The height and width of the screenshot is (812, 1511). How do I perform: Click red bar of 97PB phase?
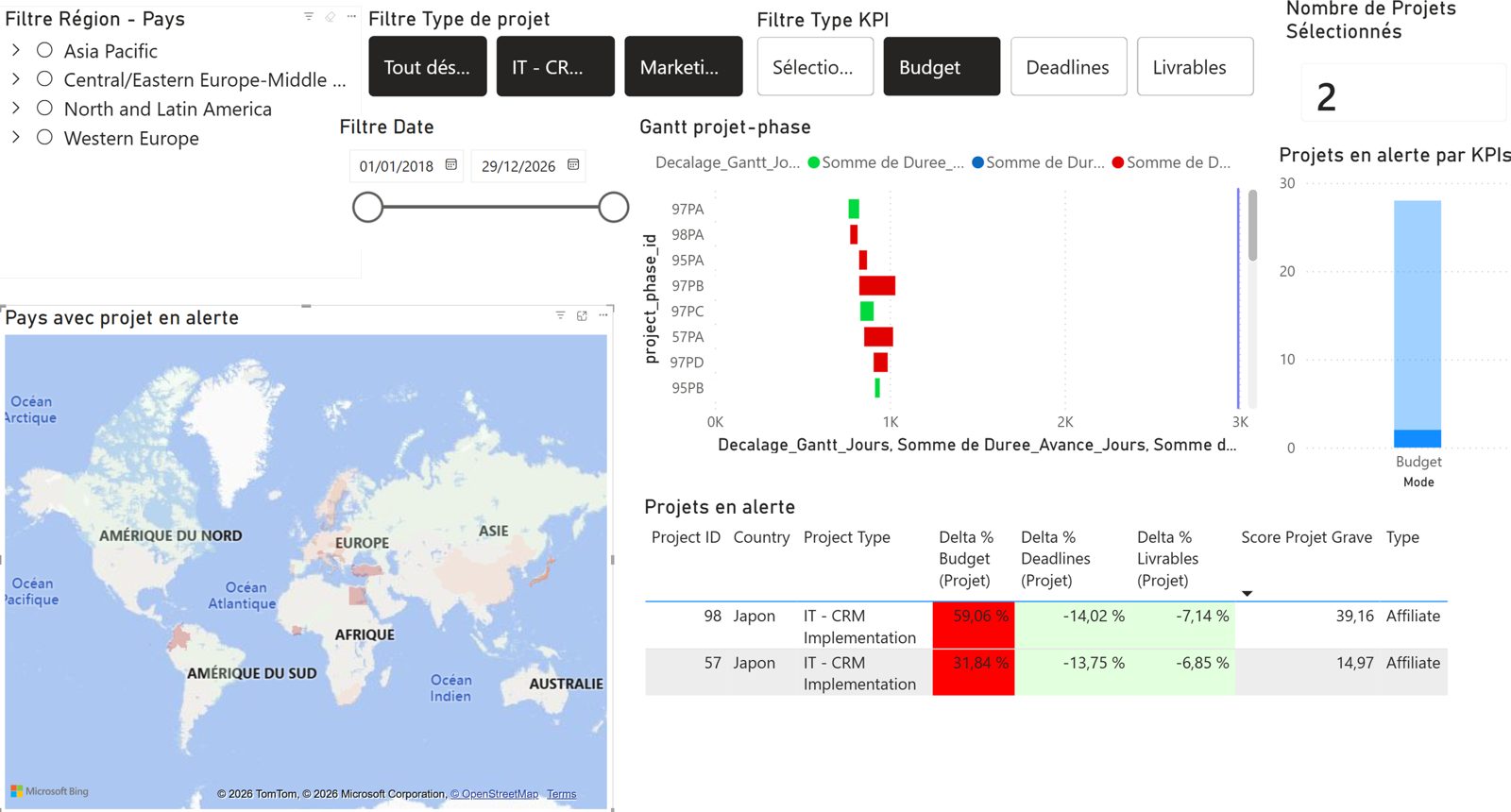877,285
